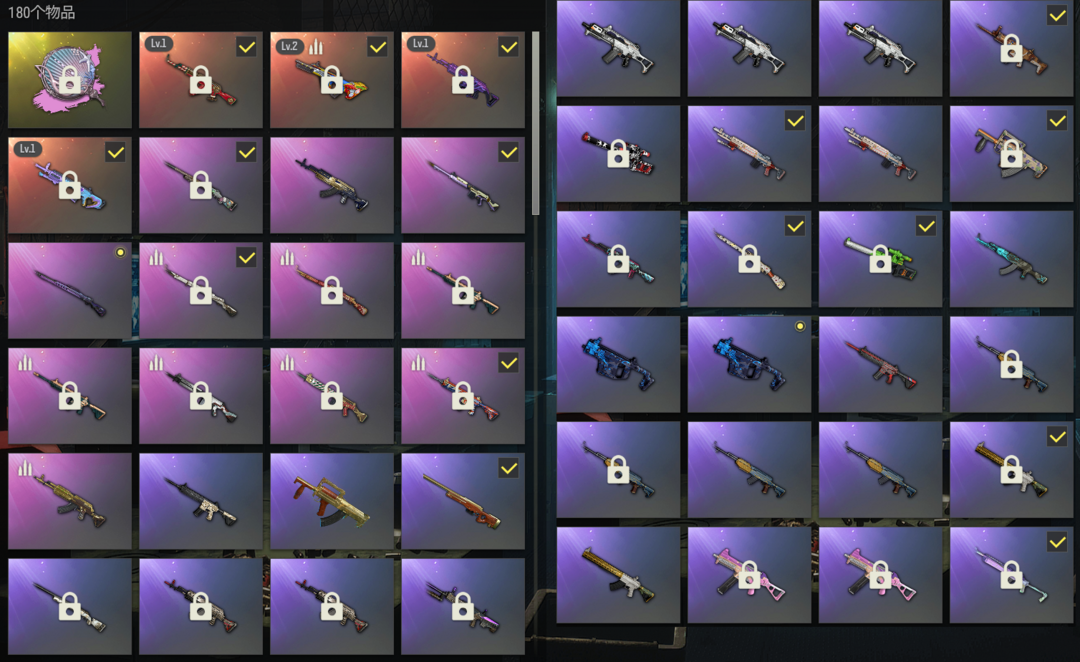Select the green-scoped white weapon skin

click(x=880, y=259)
